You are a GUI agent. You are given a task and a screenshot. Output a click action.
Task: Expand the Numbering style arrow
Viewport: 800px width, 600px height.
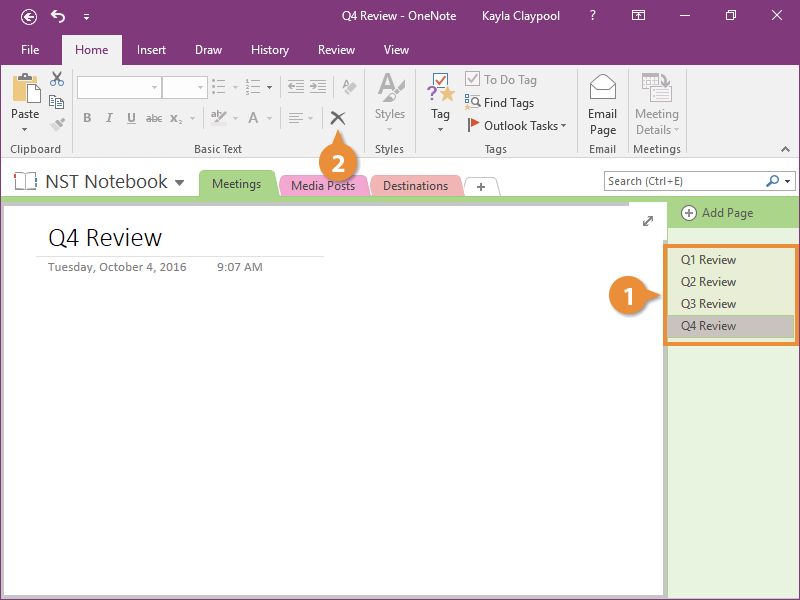(x=269, y=87)
